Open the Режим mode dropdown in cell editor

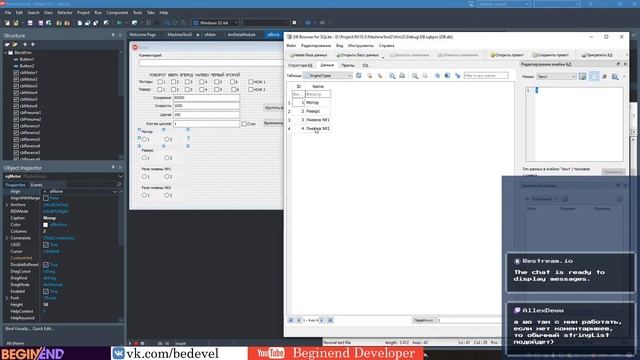pyautogui.click(x=556, y=77)
